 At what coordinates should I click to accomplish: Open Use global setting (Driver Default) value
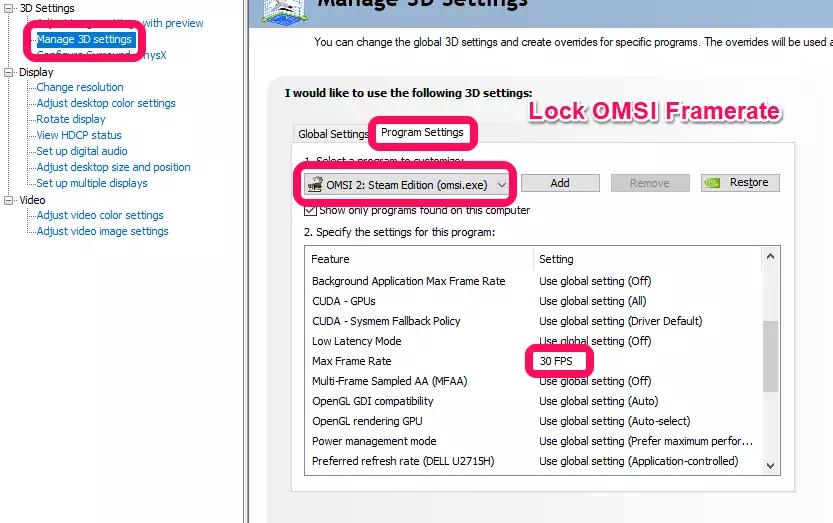(620, 321)
